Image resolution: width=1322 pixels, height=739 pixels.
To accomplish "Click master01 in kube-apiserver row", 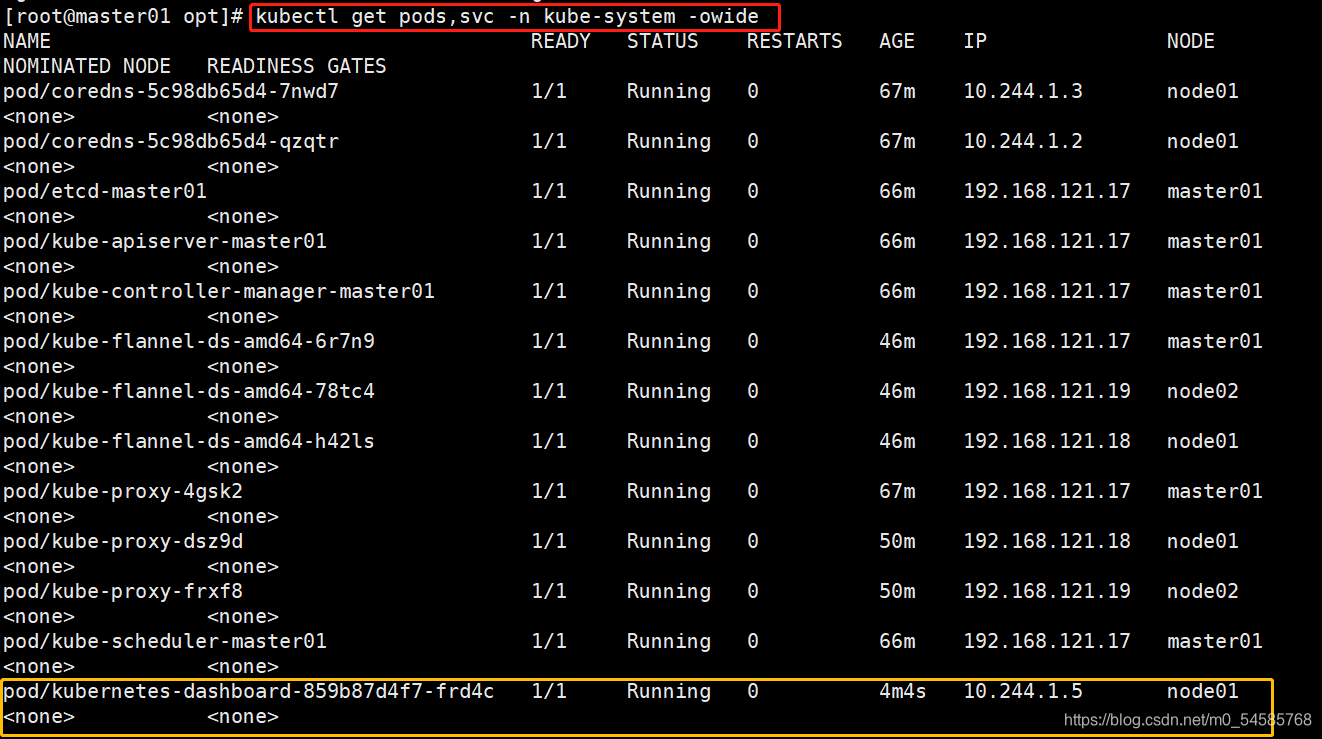I will coord(1215,241).
